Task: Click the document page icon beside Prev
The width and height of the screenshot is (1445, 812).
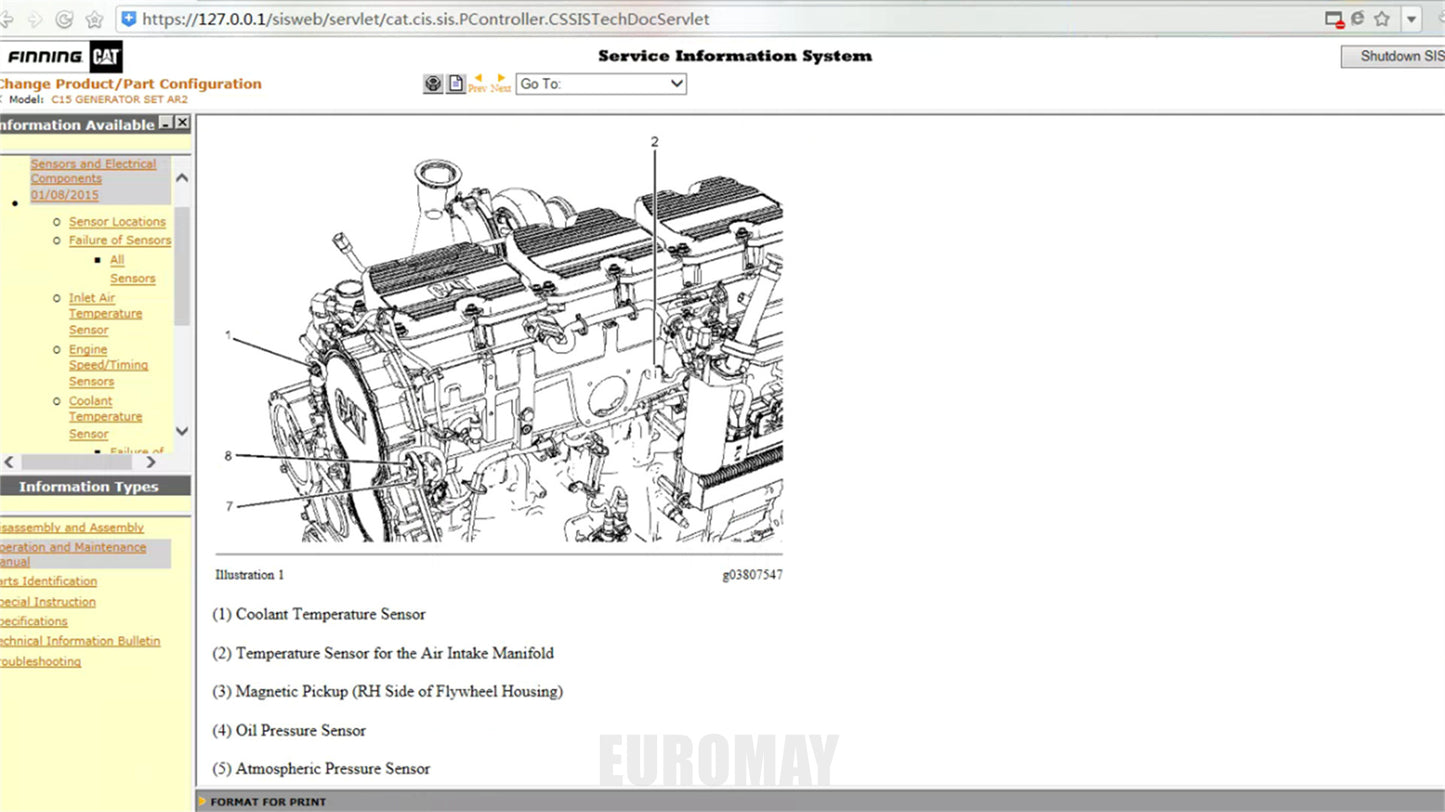Action: coord(456,84)
